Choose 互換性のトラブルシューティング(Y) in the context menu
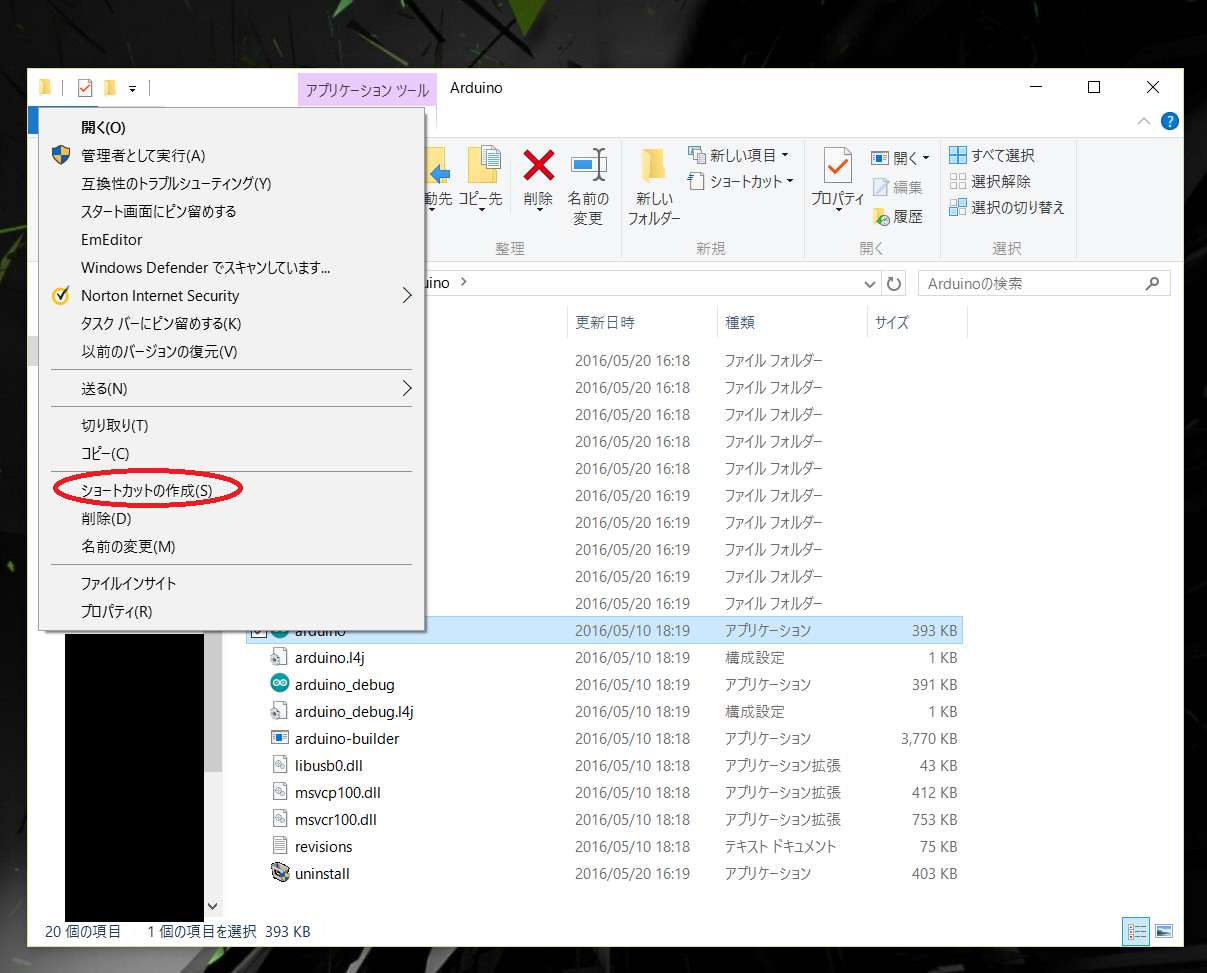The image size is (1207, 973). 232,183
